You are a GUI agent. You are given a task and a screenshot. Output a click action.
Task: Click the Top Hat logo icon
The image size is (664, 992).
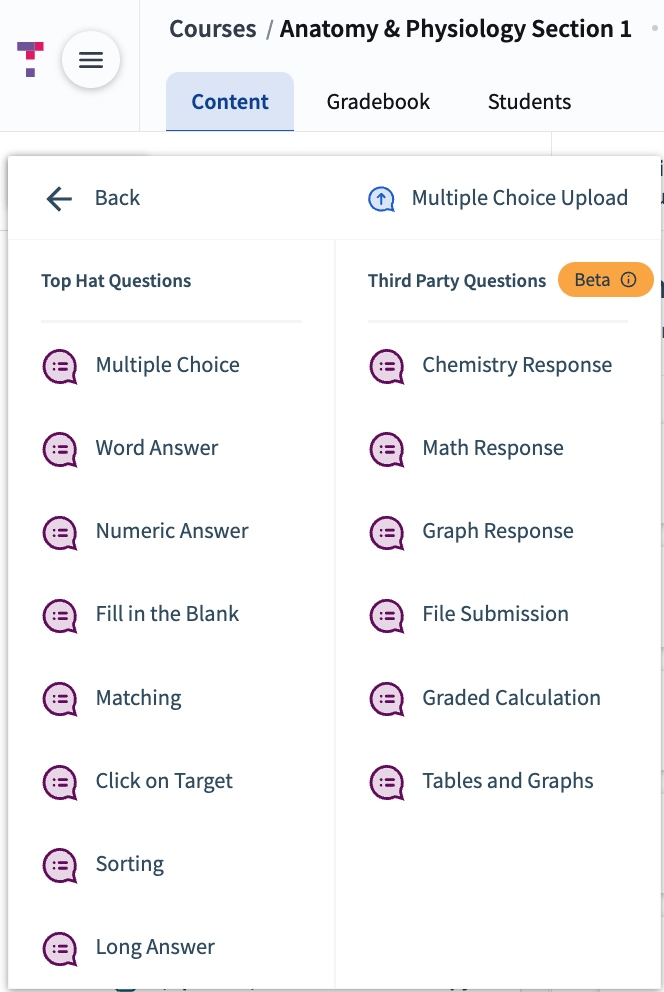[x=30, y=59]
